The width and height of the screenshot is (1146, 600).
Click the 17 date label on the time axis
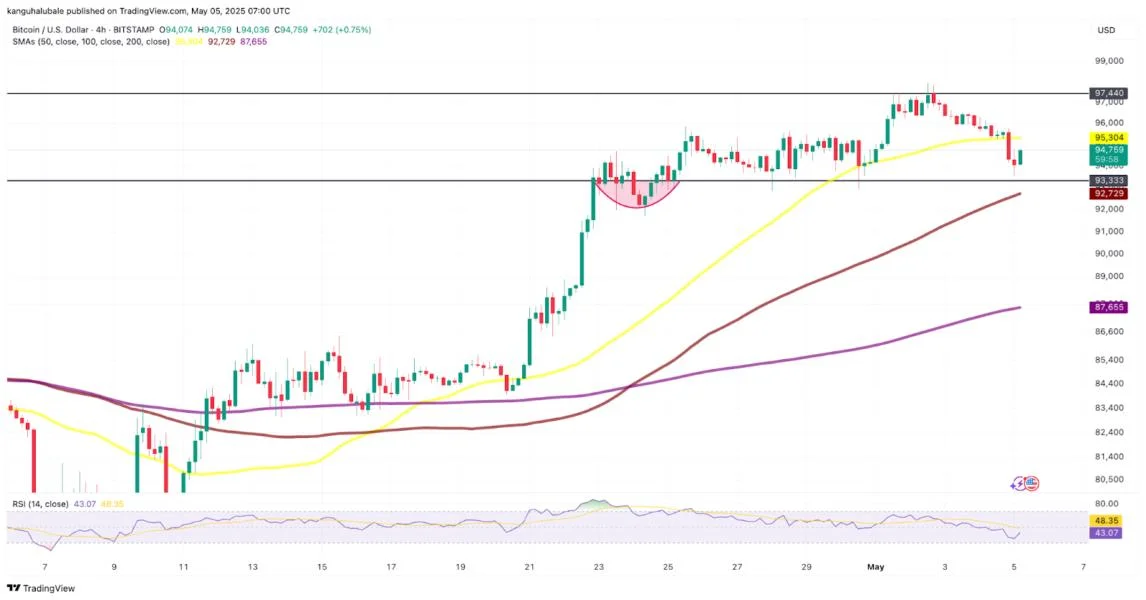tap(391, 567)
